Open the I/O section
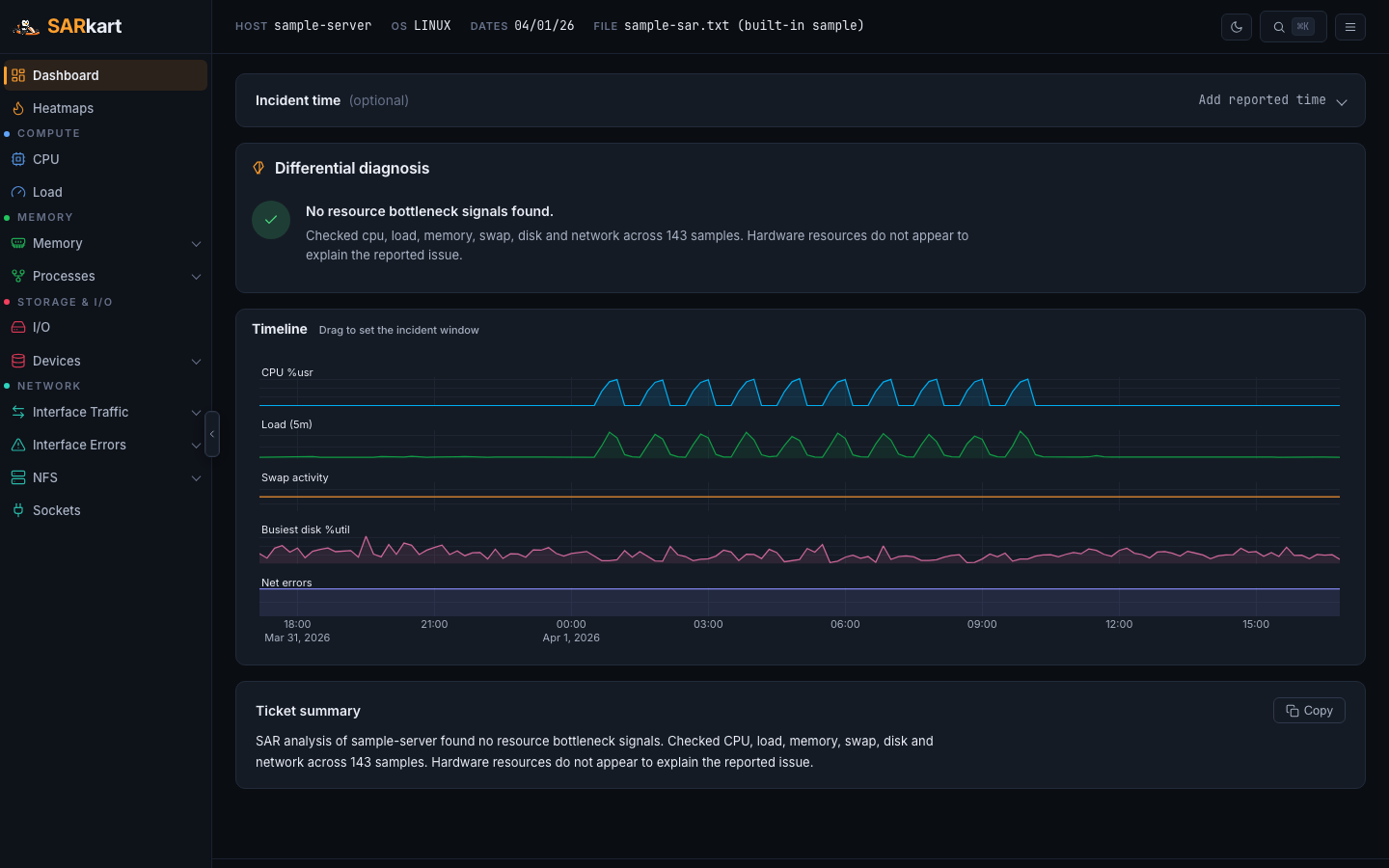1389x868 pixels. point(106,327)
